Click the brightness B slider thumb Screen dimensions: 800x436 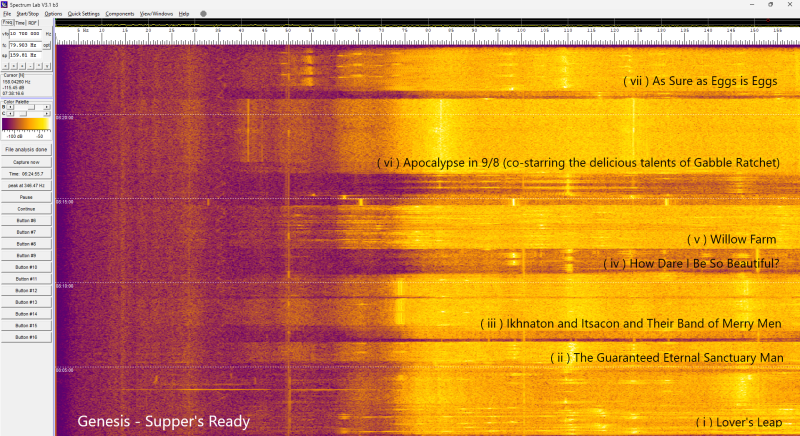coord(31,107)
